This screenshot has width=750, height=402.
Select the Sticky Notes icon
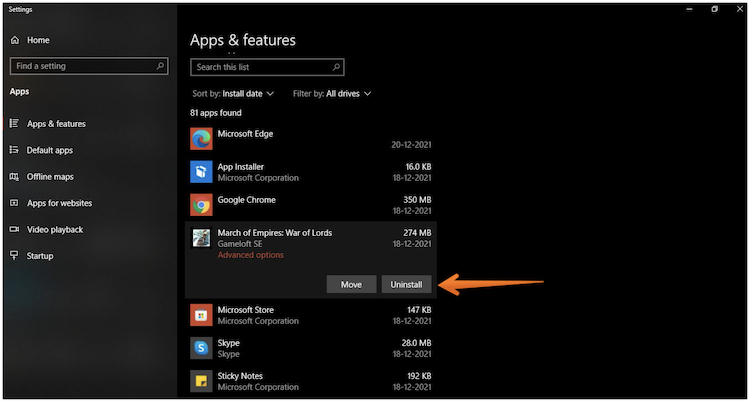point(201,381)
